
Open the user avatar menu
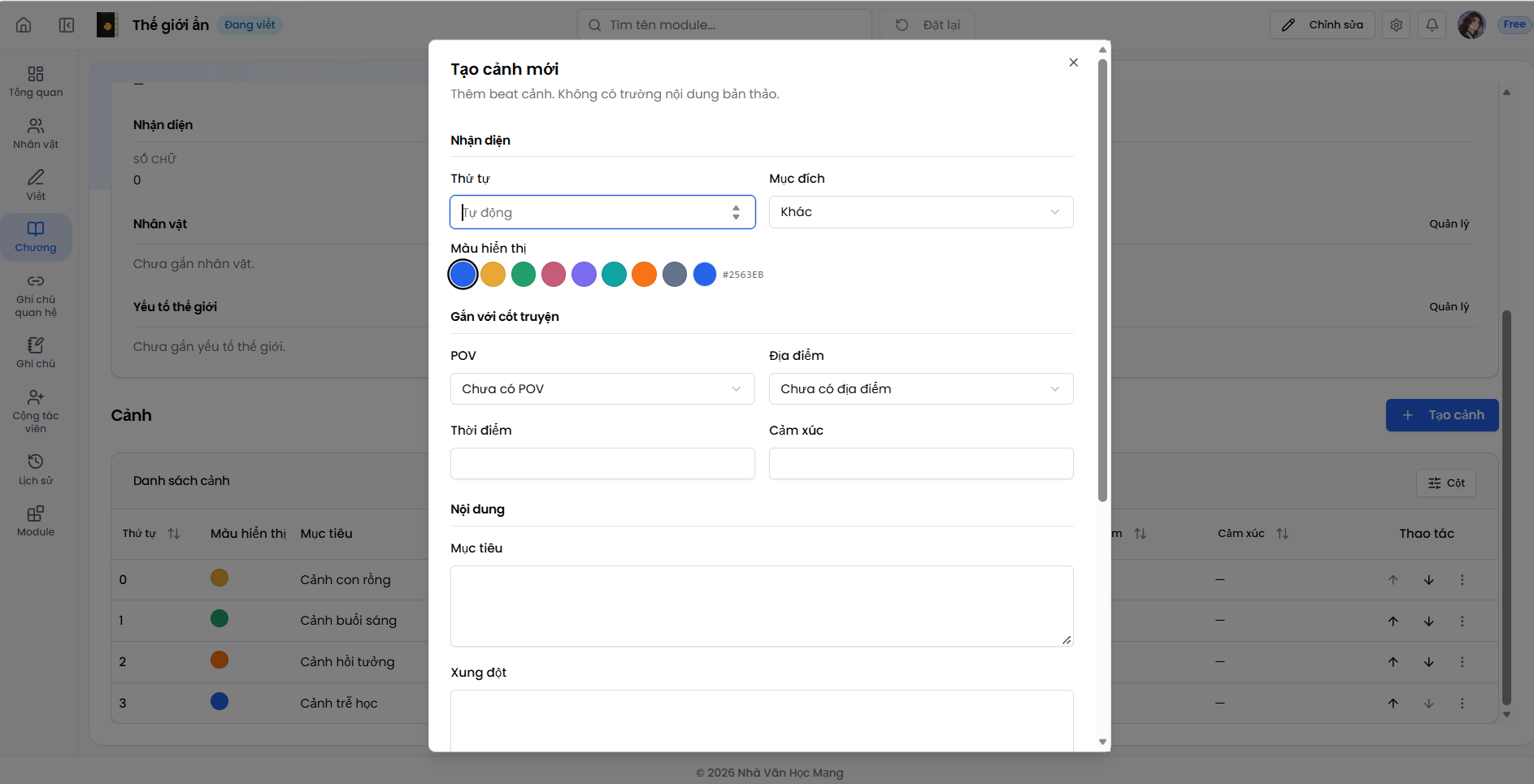tap(1471, 25)
